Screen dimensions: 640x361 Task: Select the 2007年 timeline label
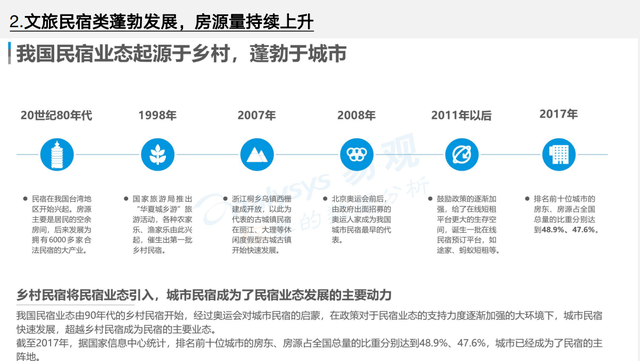pos(257,116)
